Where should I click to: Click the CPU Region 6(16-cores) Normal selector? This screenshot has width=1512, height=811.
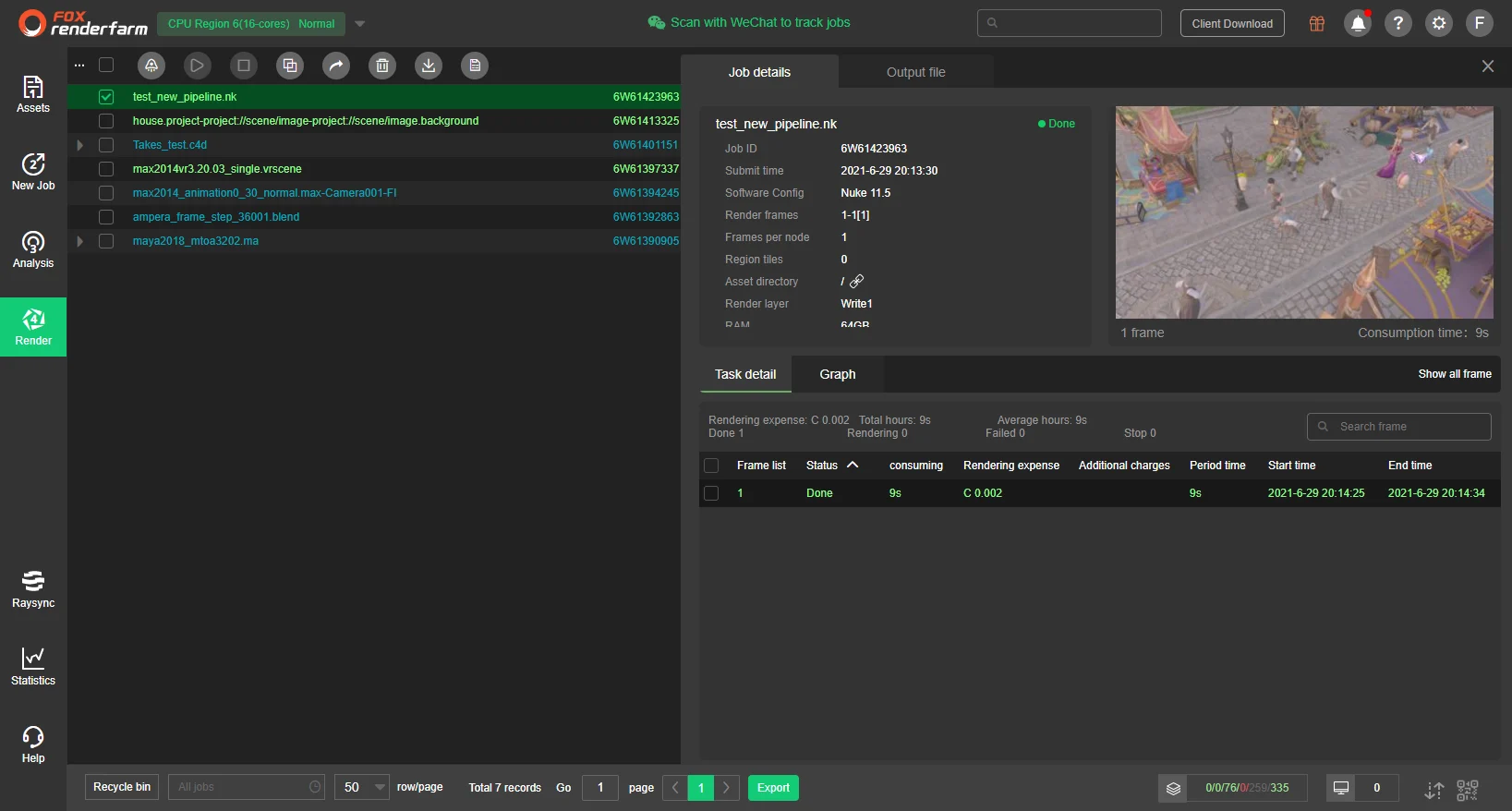coord(251,24)
